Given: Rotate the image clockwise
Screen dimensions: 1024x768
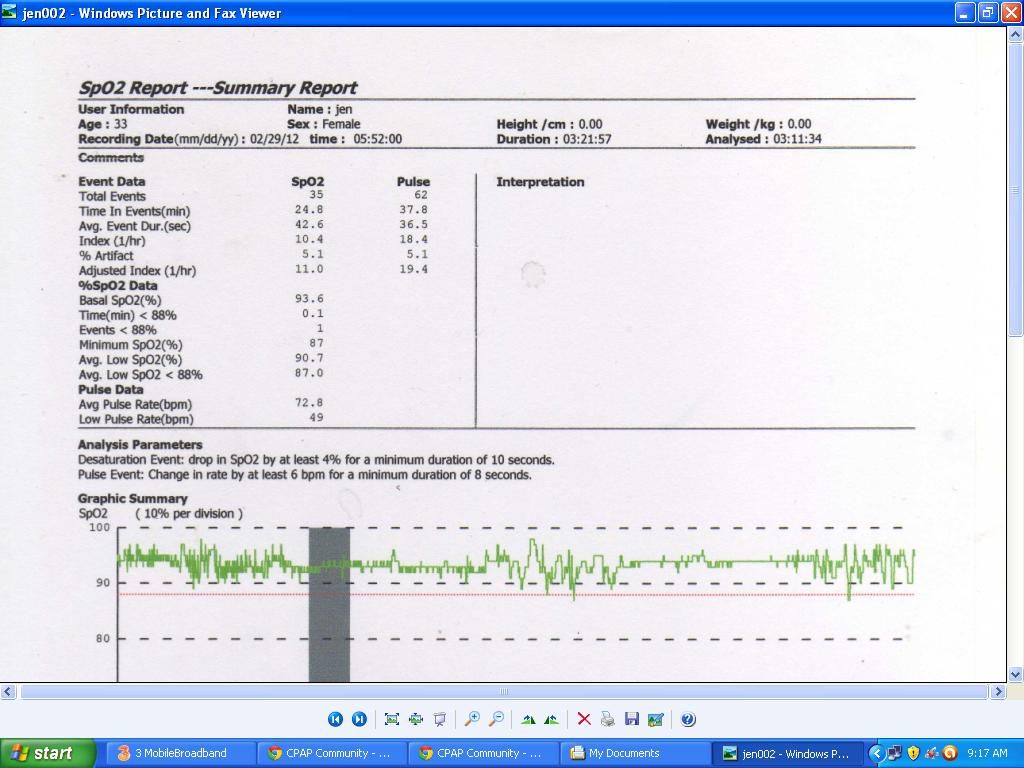Looking at the screenshot, I should coord(528,719).
